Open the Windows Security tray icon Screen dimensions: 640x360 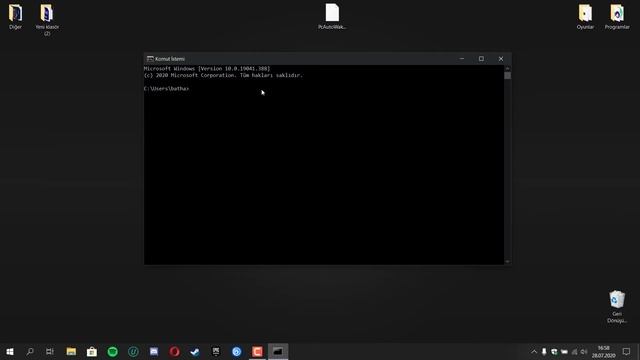(x=554, y=351)
